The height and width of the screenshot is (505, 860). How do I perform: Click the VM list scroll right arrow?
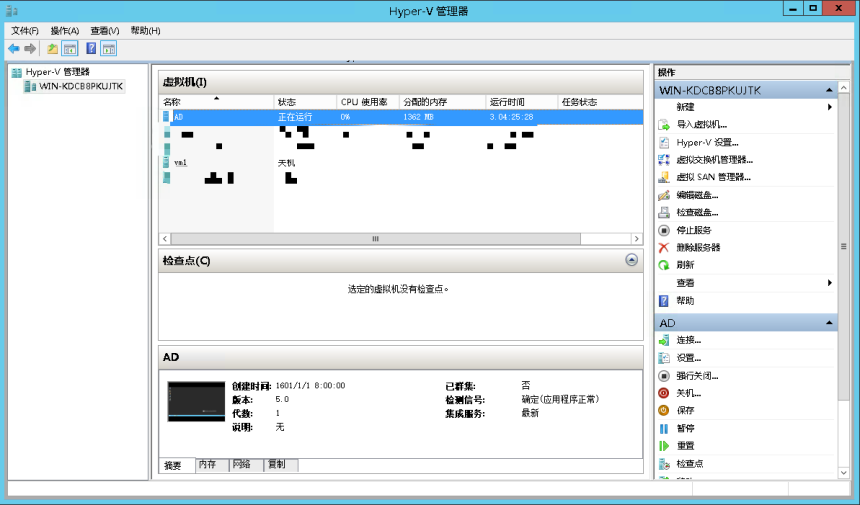637,239
